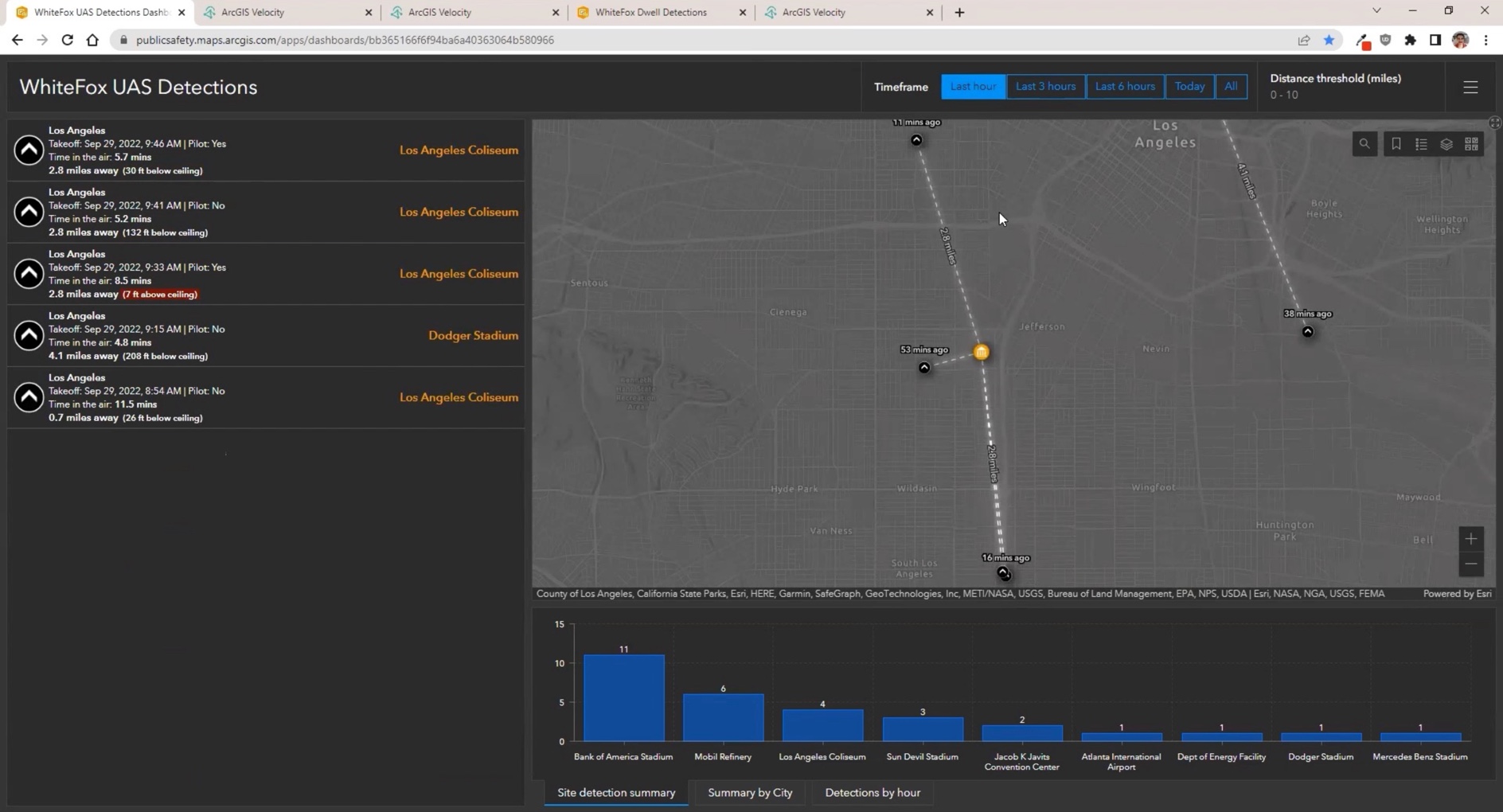This screenshot has width=1503, height=812.
Task: Select the Last 3 hours timeframe
Action: tap(1045, 86)
